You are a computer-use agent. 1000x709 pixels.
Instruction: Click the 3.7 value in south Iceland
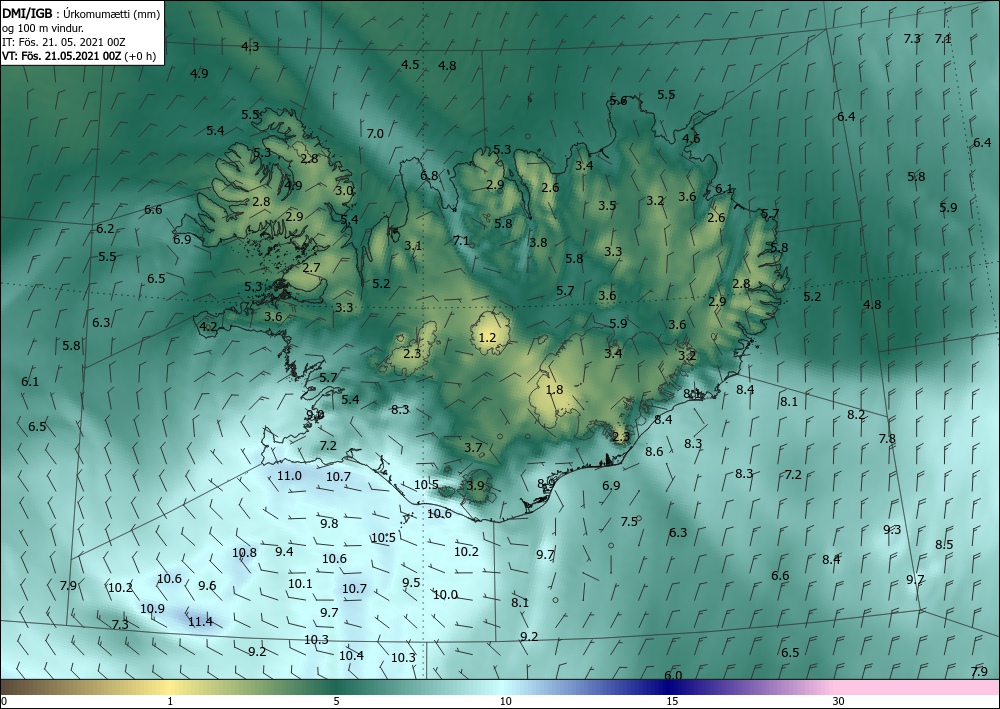pos(473,448)
